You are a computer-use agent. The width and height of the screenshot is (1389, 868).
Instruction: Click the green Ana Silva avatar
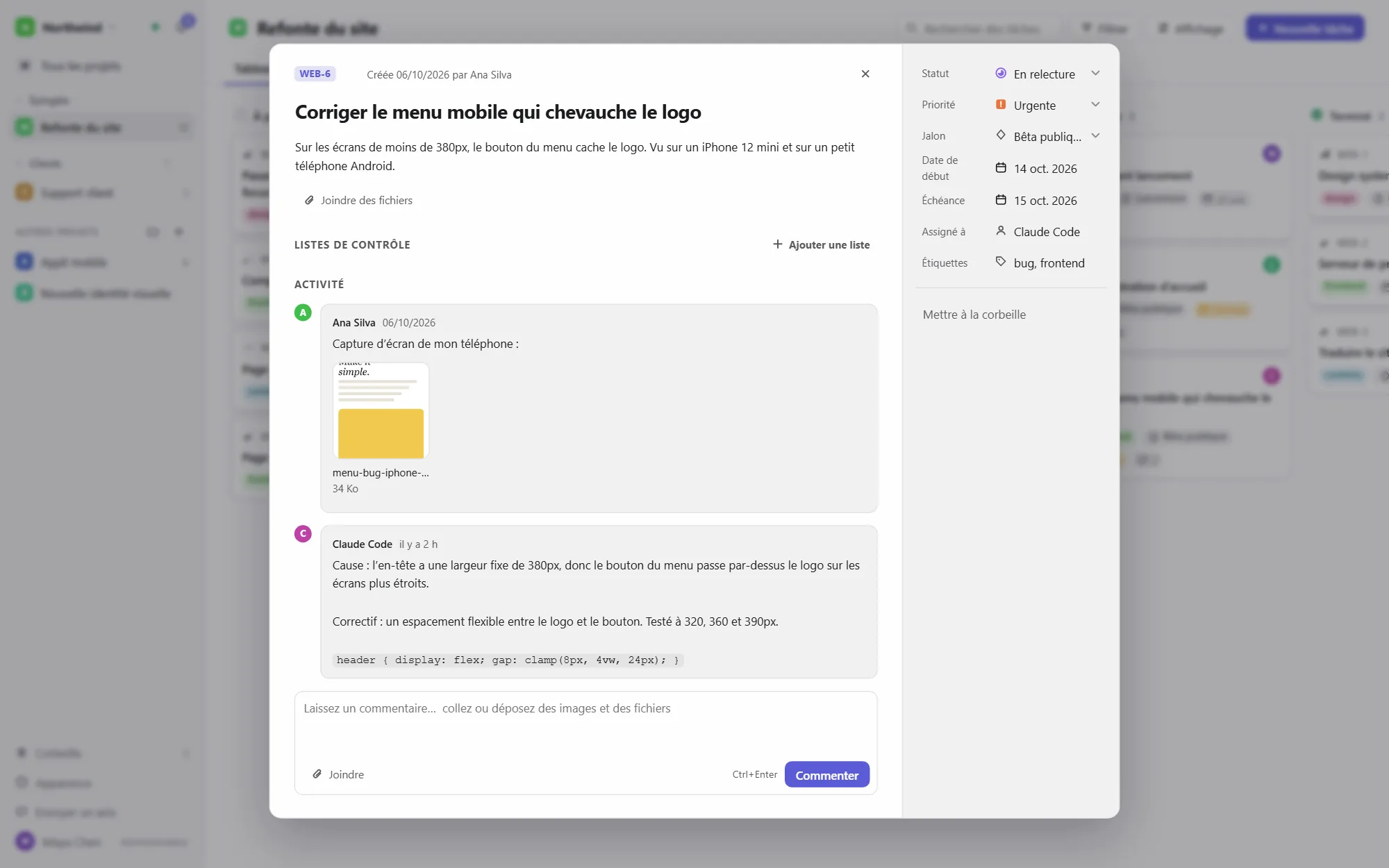(303, 312)
